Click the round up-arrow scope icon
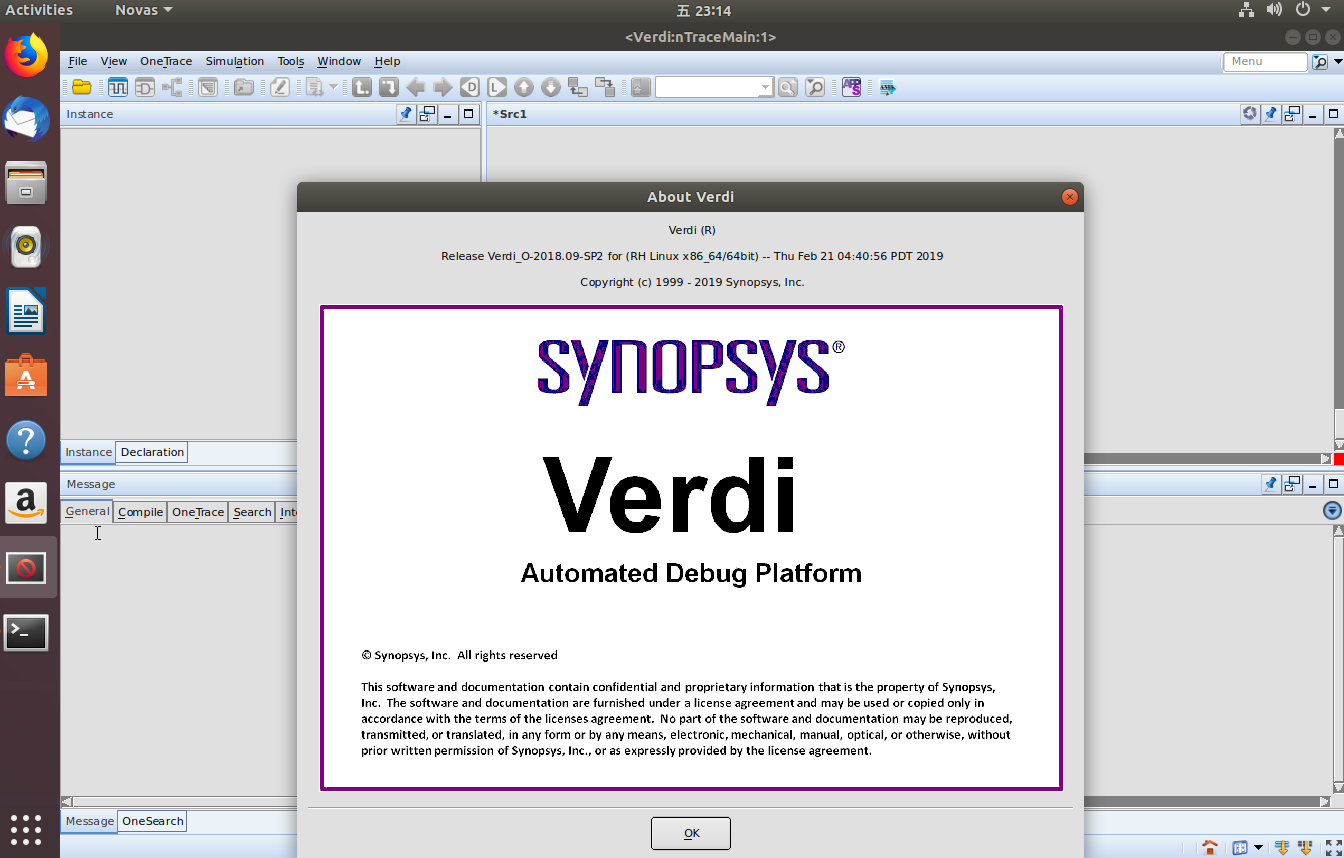The width and height of the screenshot is (1344, 858). click(x=523, y=87)
